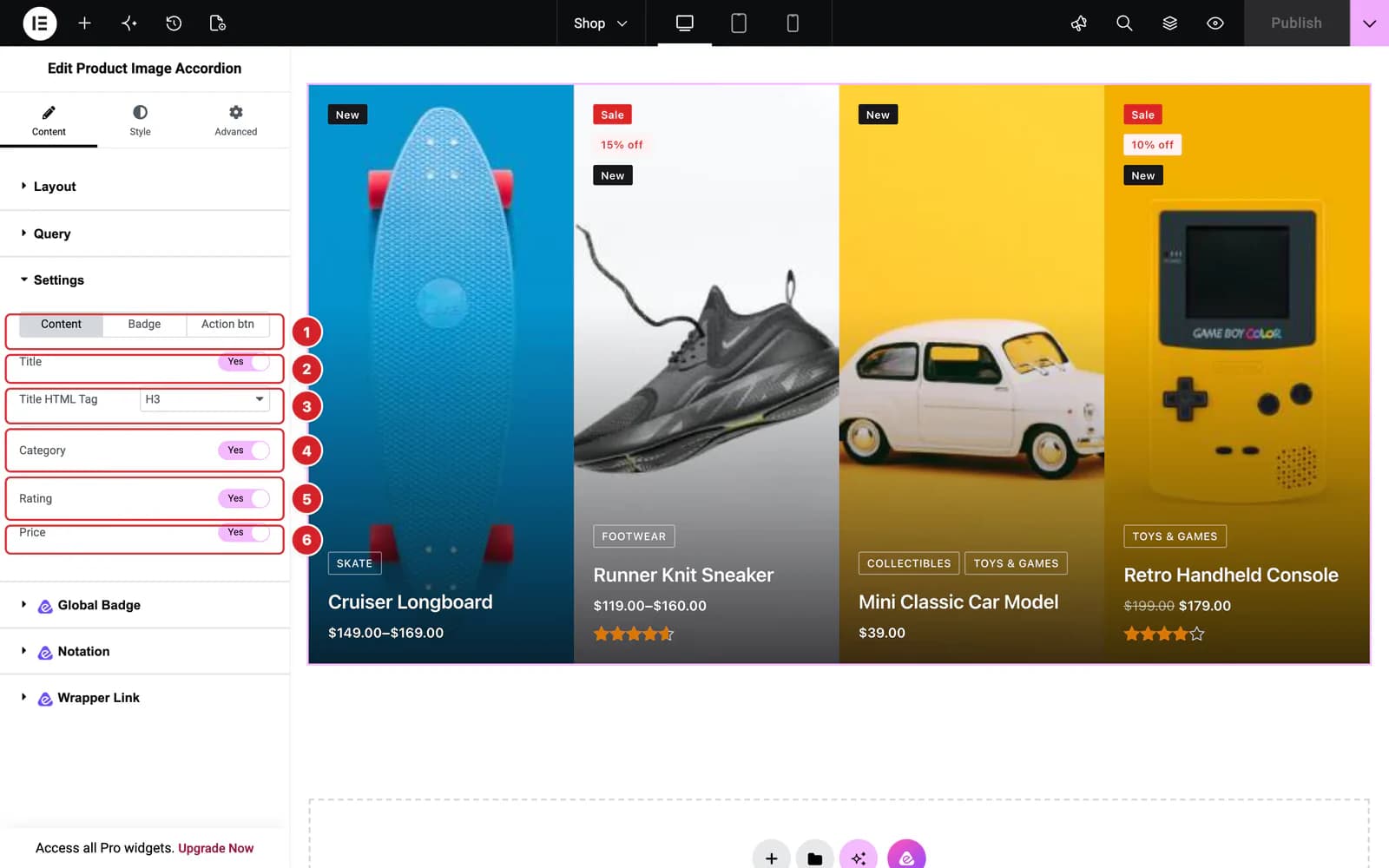Select the Badge settings tab
The height and width of the screenshot is (868, 1389).
point(144,324)
